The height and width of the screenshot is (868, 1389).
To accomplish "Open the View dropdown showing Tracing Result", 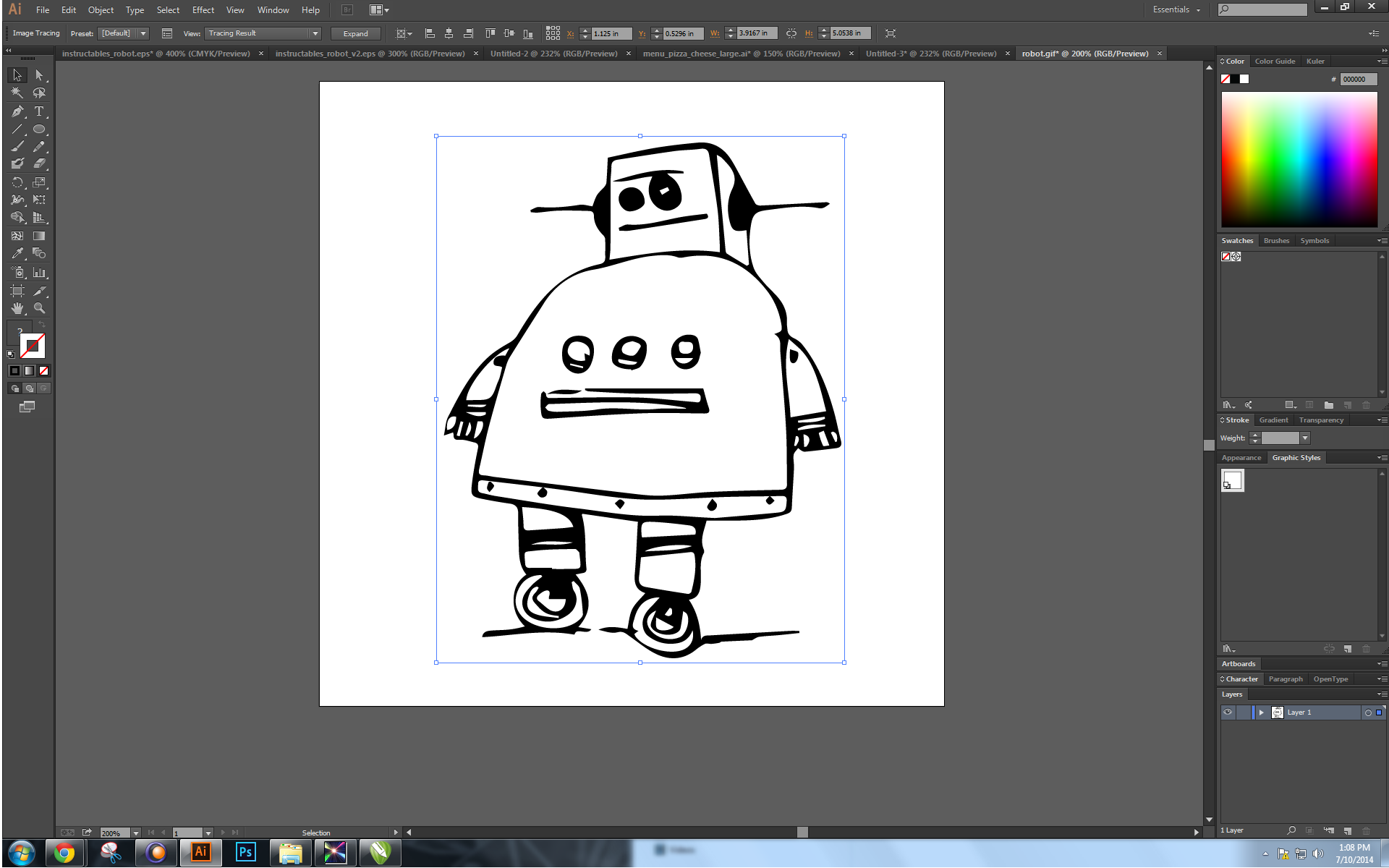I will pos(263,33).
